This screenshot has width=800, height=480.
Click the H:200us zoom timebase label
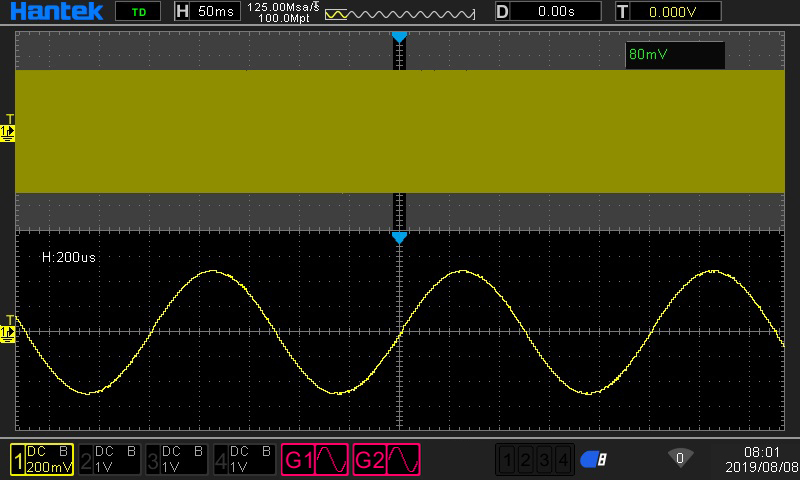pyautogui.click(x=68, y=257)
